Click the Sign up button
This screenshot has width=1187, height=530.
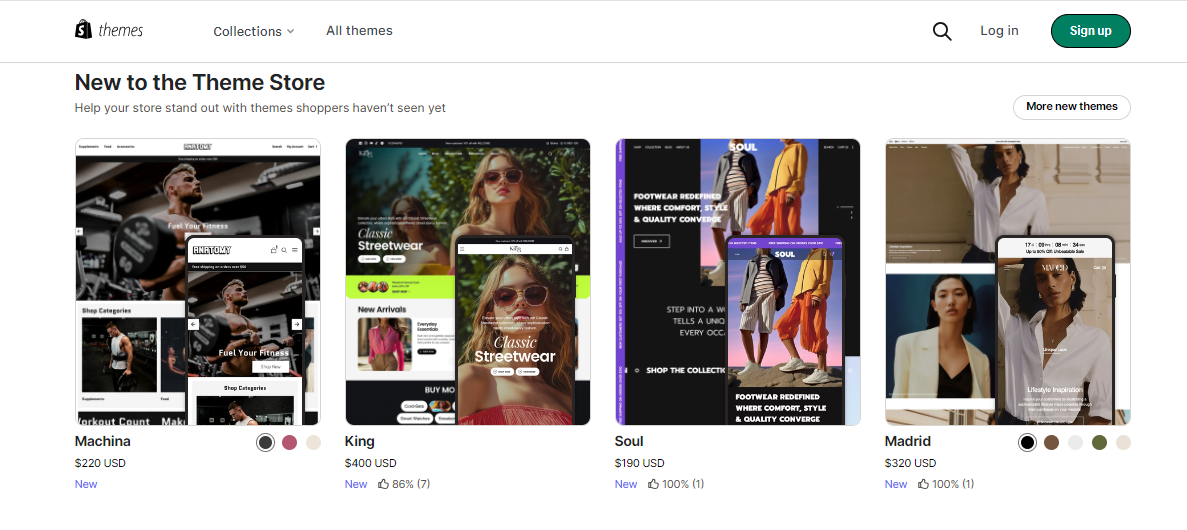coord(1090,31)
